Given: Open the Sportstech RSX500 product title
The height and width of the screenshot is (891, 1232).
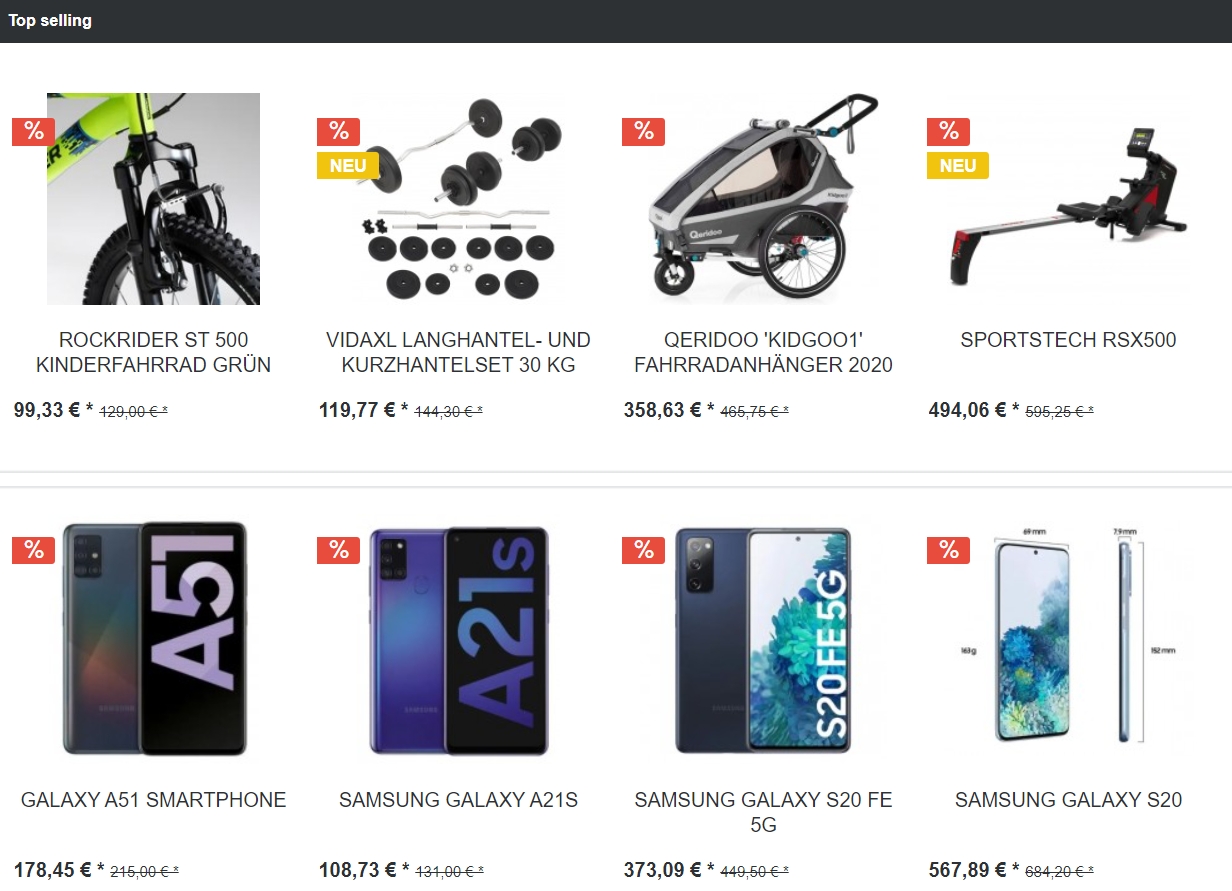Looking at the screenshot, I should point(1068,340).
